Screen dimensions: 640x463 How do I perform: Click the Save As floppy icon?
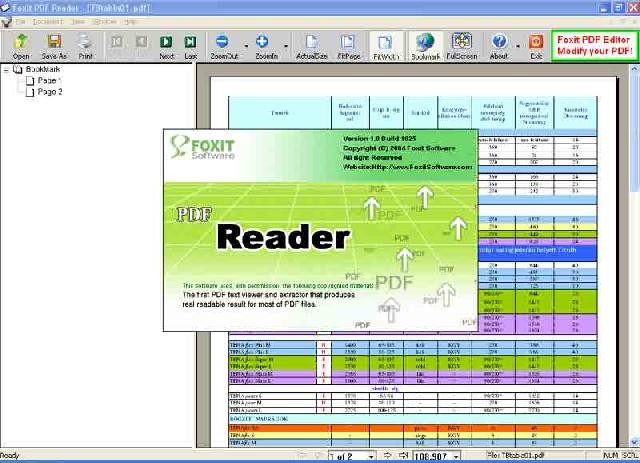point(54,42)
